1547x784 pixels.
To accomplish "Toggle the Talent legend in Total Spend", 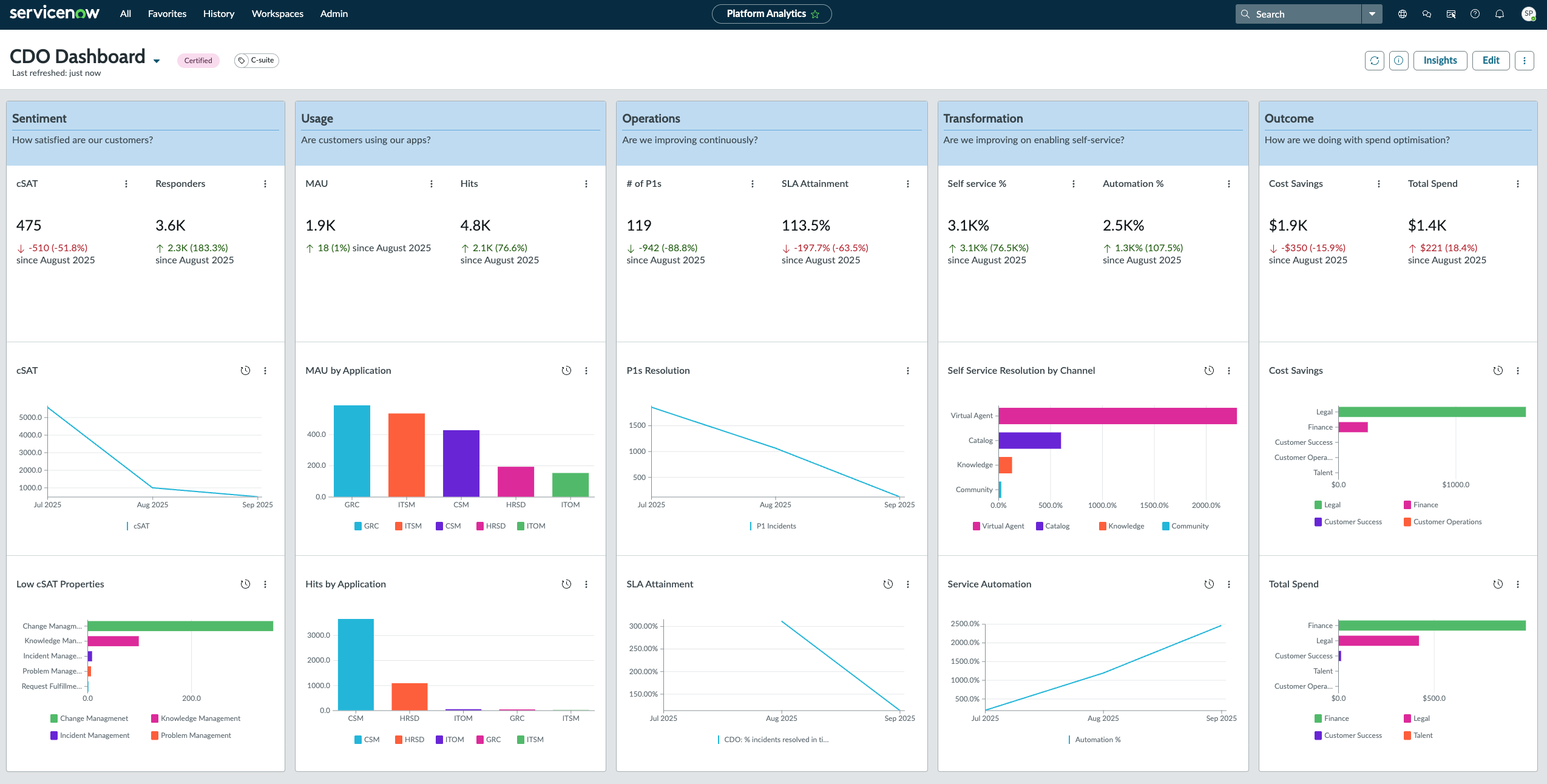I will coord(1418,735).
